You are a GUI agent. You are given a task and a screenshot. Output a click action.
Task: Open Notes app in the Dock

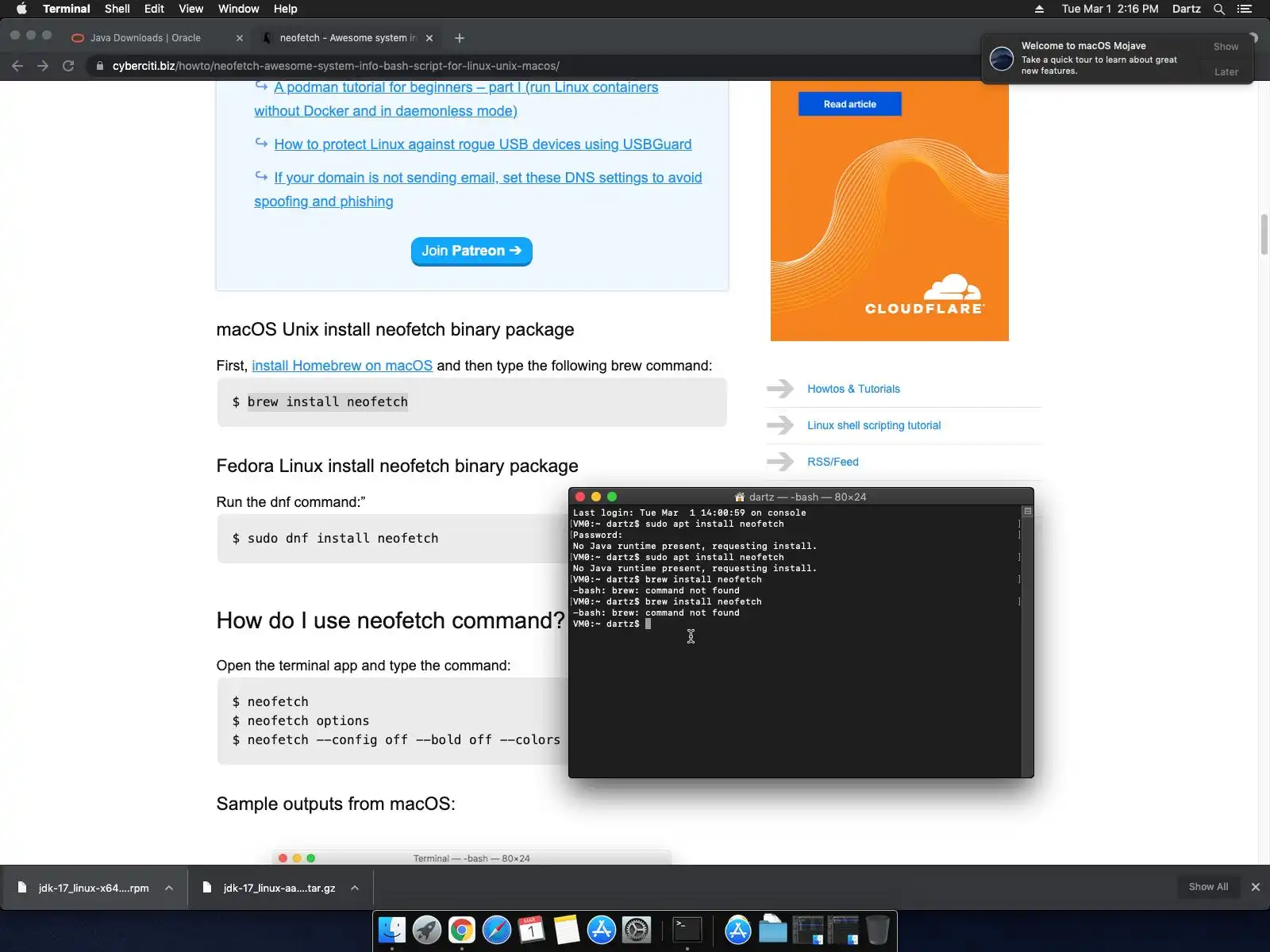point(567,930)
